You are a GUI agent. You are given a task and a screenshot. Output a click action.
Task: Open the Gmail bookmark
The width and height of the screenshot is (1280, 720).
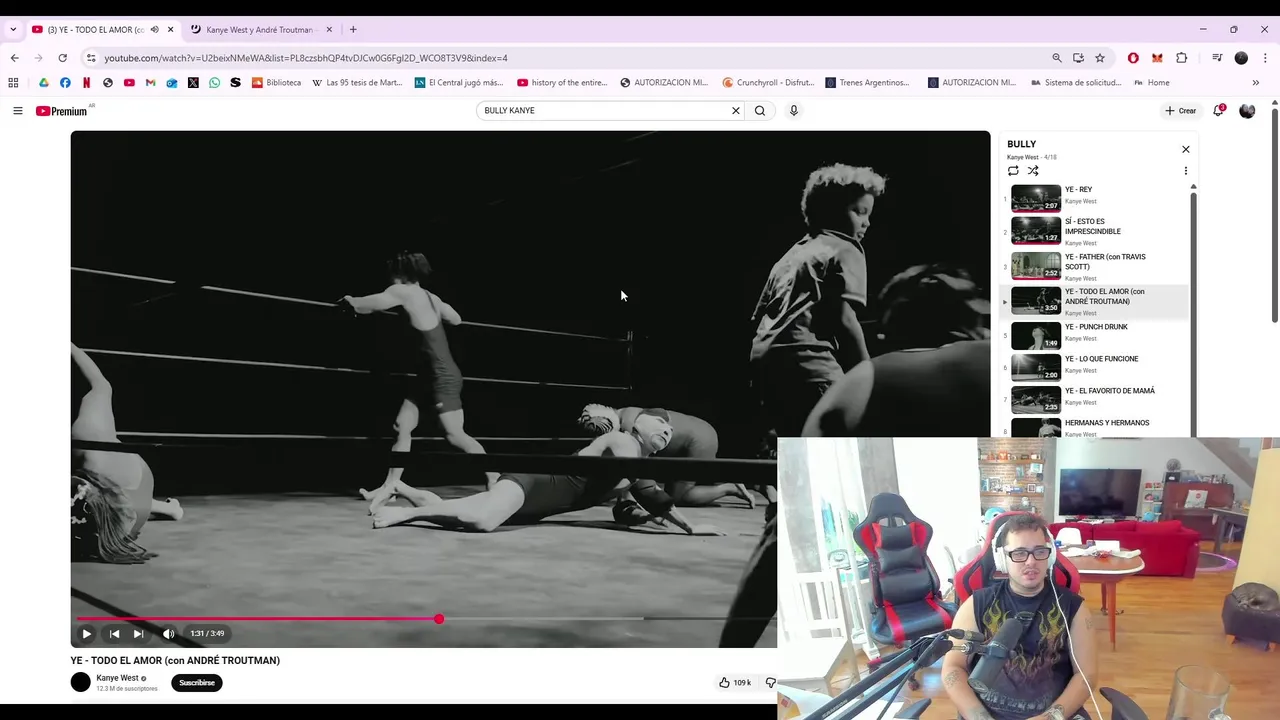150,83
